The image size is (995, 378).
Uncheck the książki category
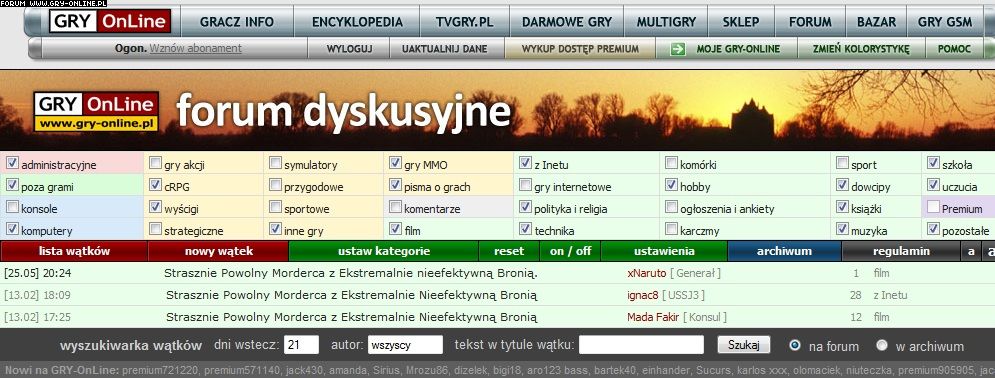tap(842, 207)
